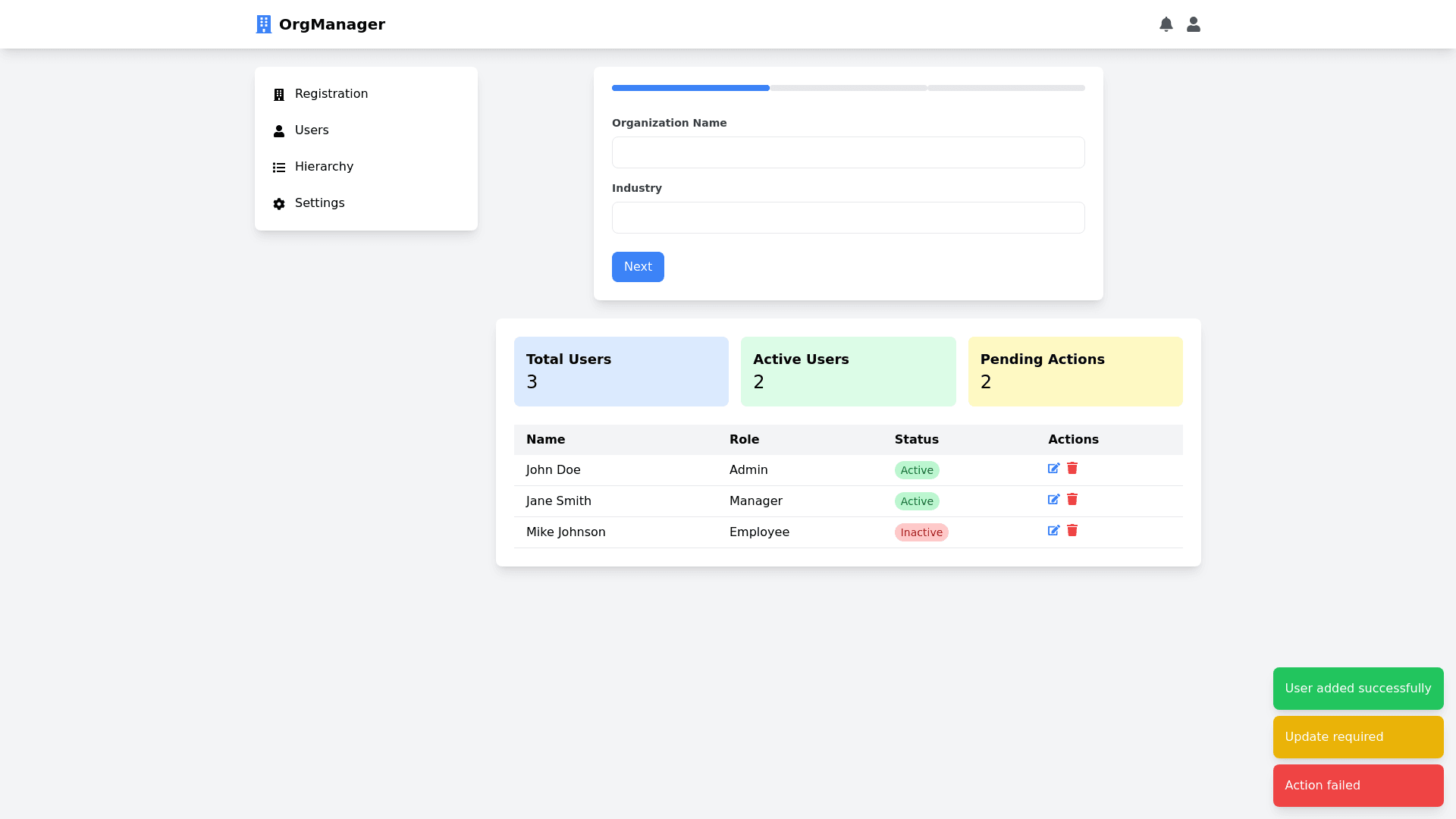
Task: Delete Jane Smith with trash icon
Action: (x=1072, y=500)
